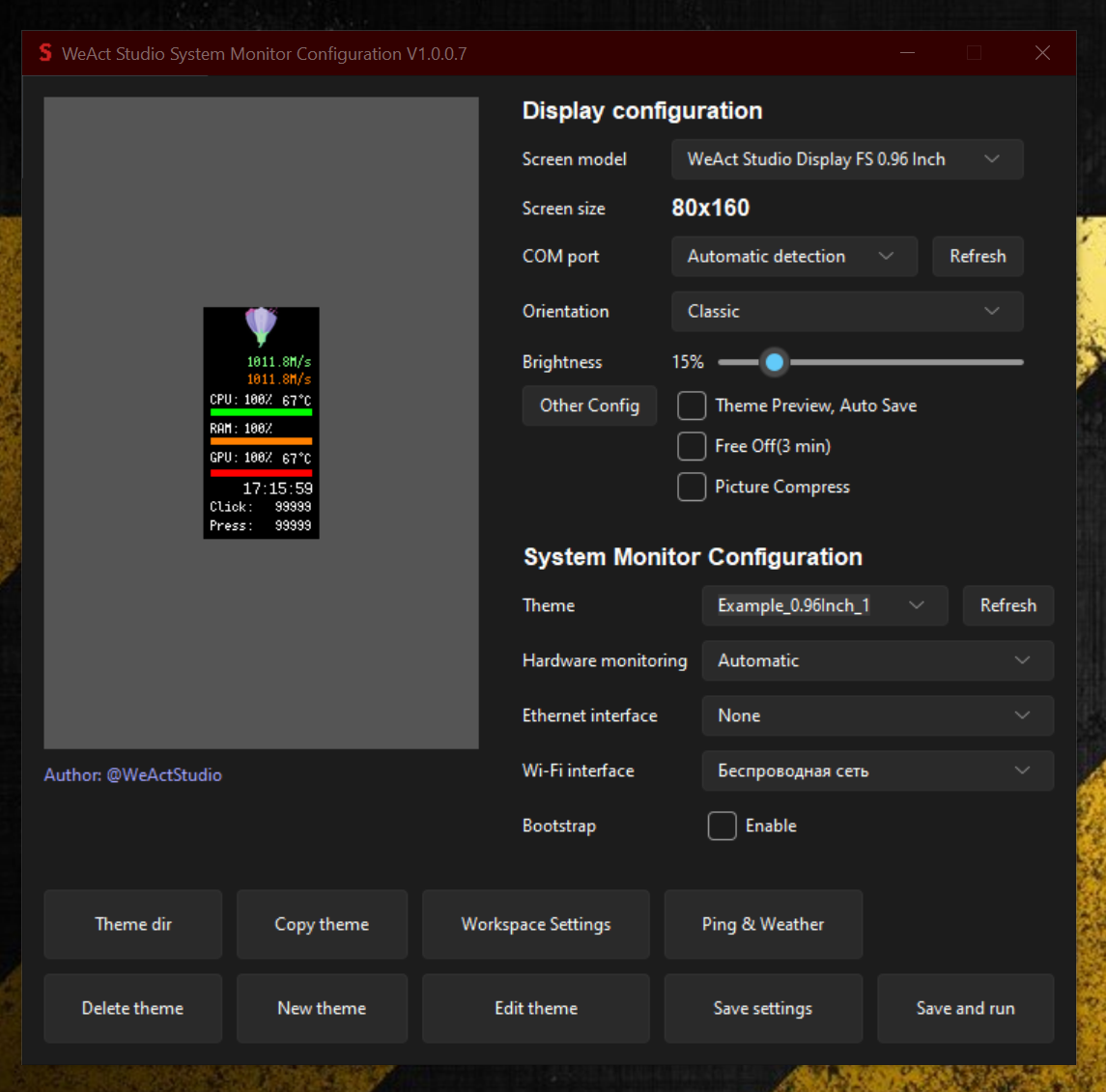Open Other Config settings
Screen dimensions: 1106x1092
pos(589,406)
